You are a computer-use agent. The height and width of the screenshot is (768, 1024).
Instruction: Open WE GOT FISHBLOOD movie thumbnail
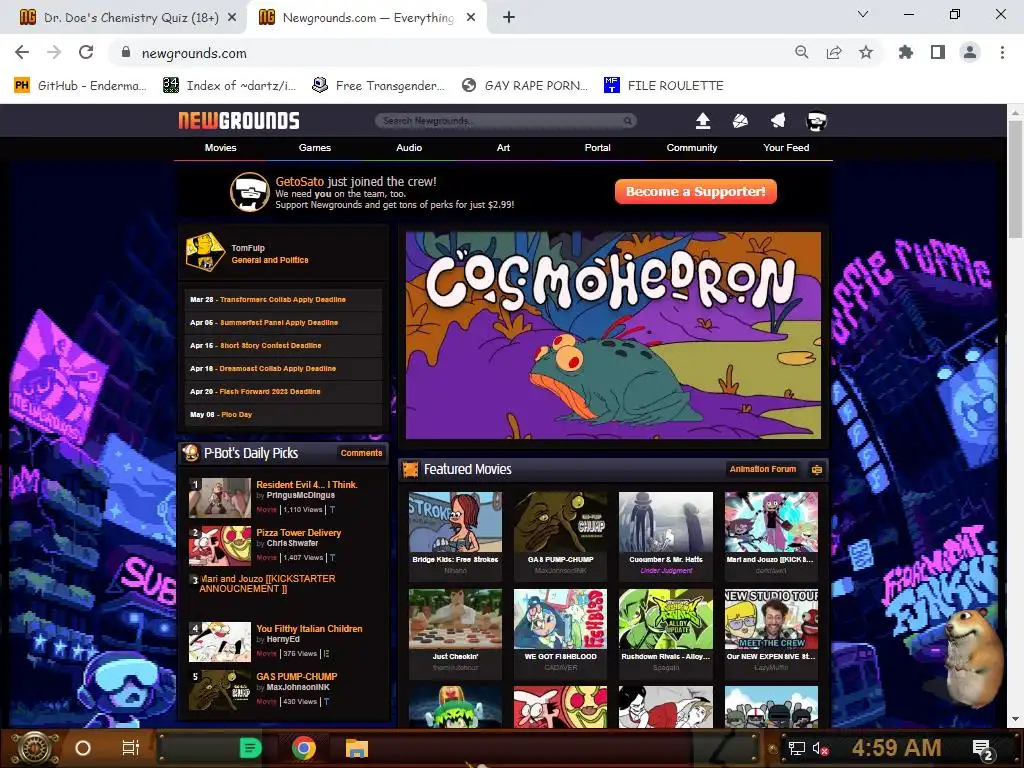[x=560, y=619]
